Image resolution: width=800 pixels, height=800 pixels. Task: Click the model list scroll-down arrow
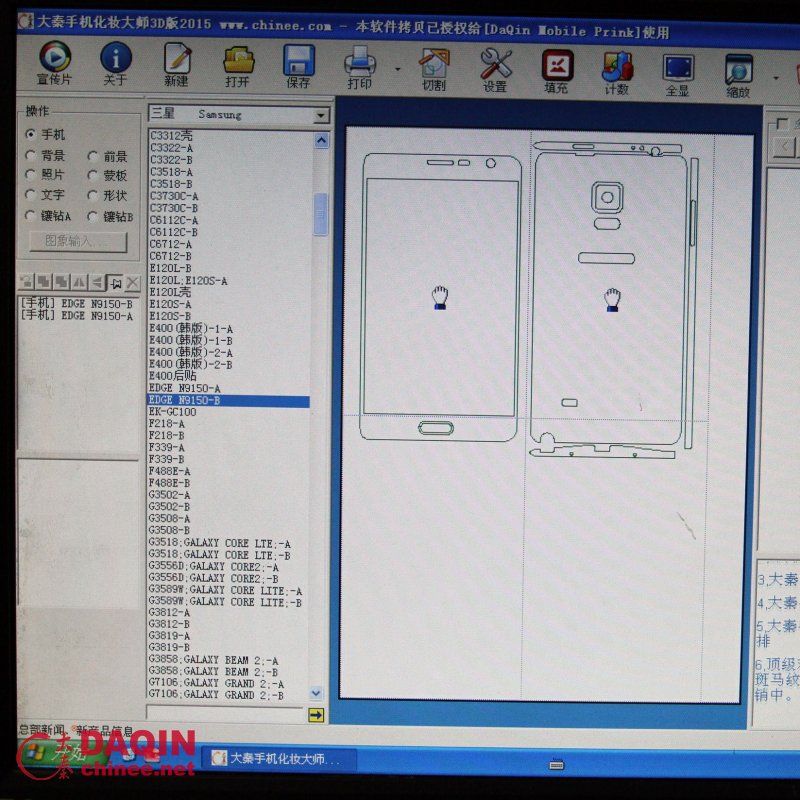316,693
